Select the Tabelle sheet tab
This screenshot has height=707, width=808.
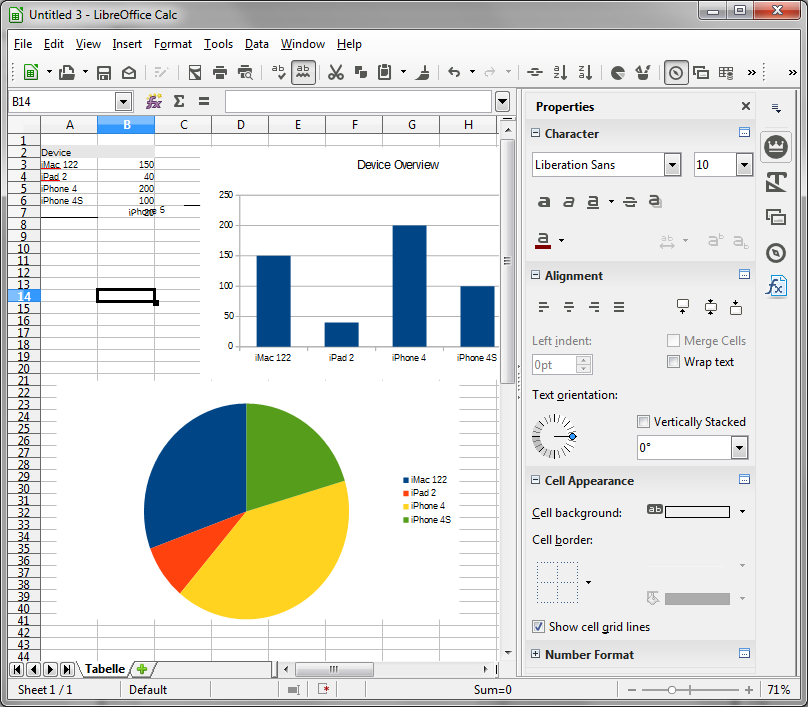(104, 669)
